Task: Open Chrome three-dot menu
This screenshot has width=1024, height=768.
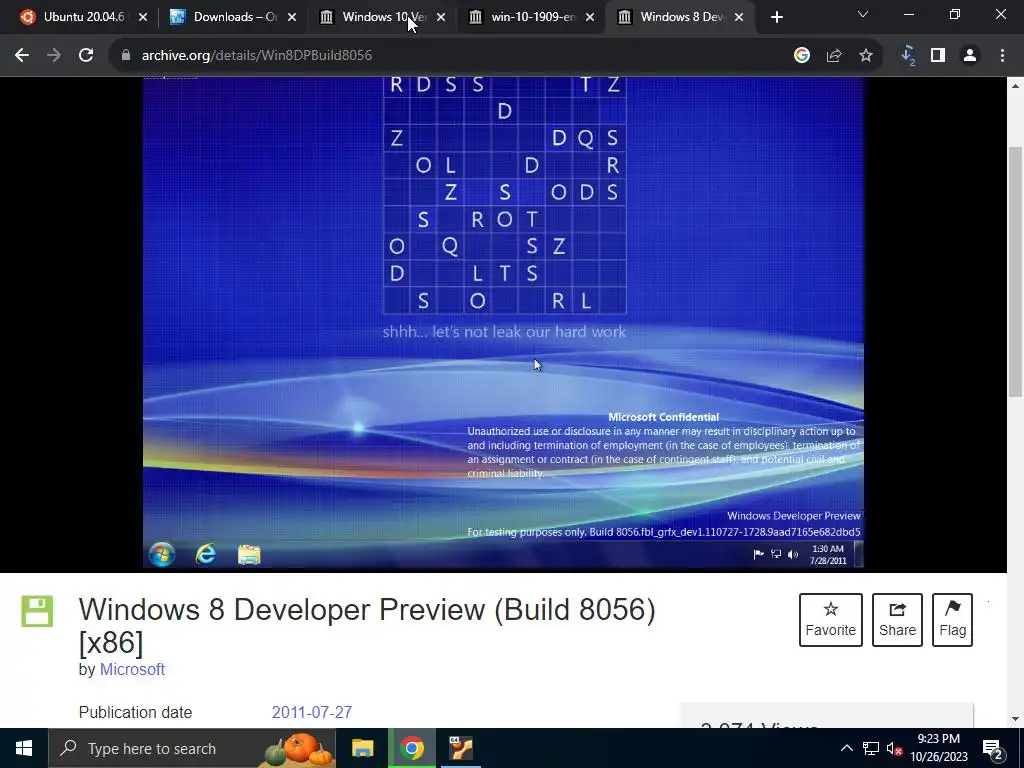Action: (1002, 56)
